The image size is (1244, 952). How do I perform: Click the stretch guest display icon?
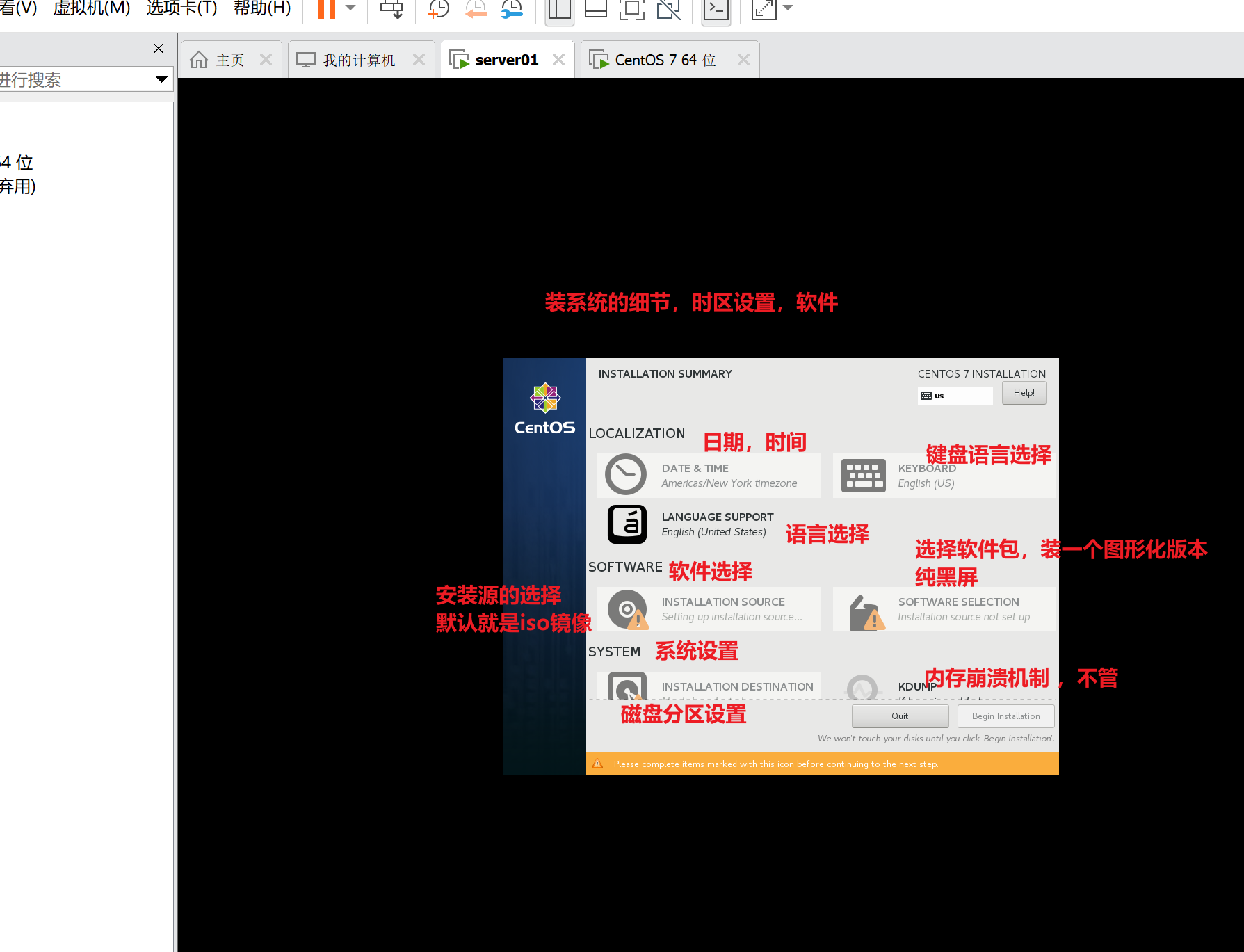[764, 8]
